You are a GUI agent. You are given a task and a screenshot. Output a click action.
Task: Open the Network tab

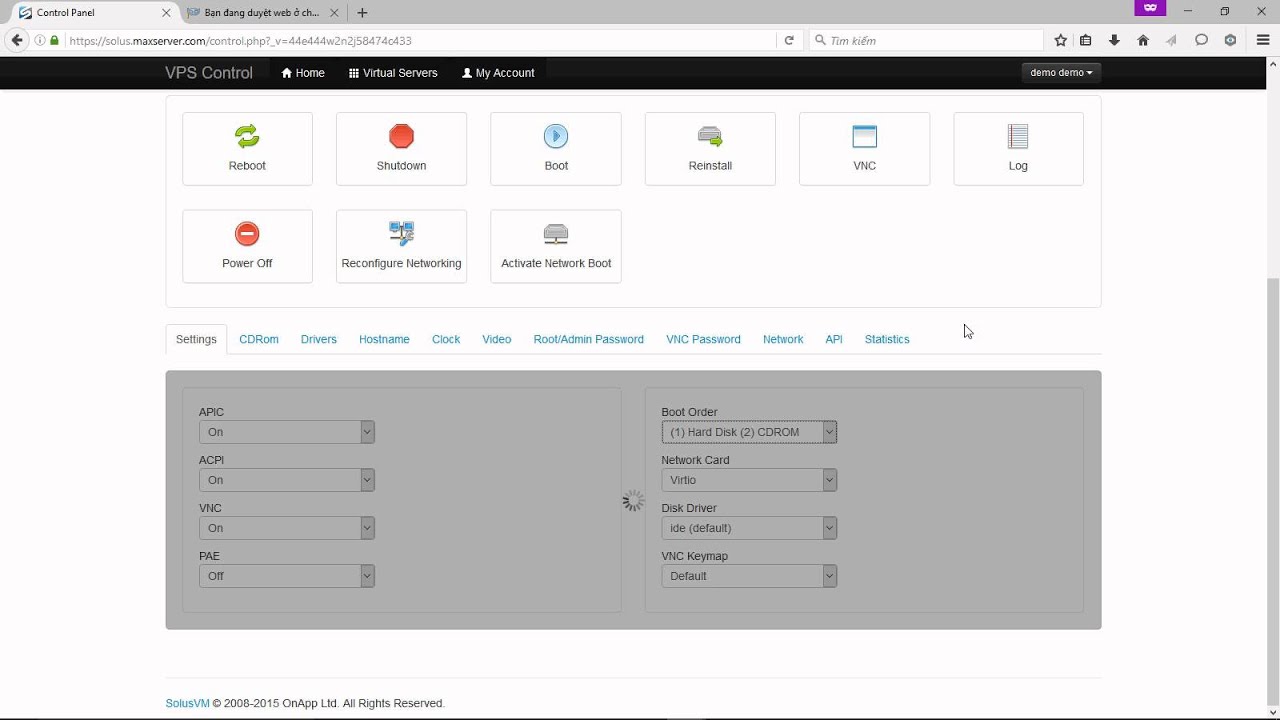[783, 339]
